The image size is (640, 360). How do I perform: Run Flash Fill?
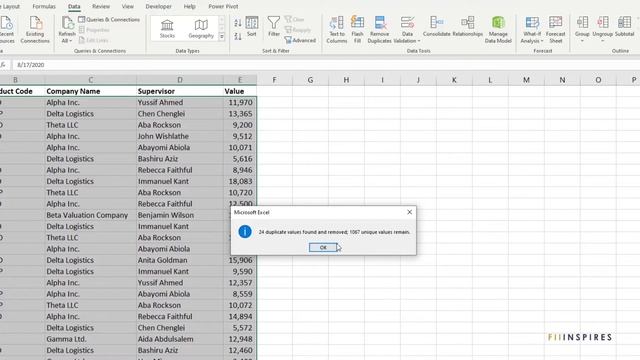click(357, 30)
